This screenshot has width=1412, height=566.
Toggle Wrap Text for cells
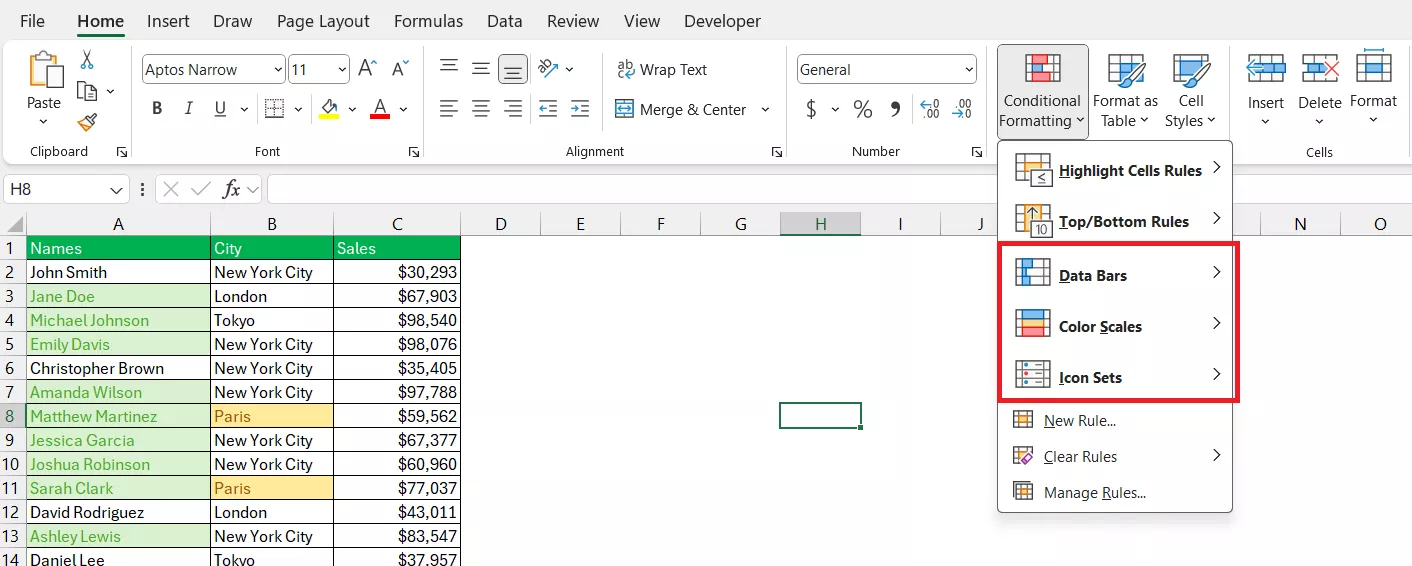[x=662, y=69]
